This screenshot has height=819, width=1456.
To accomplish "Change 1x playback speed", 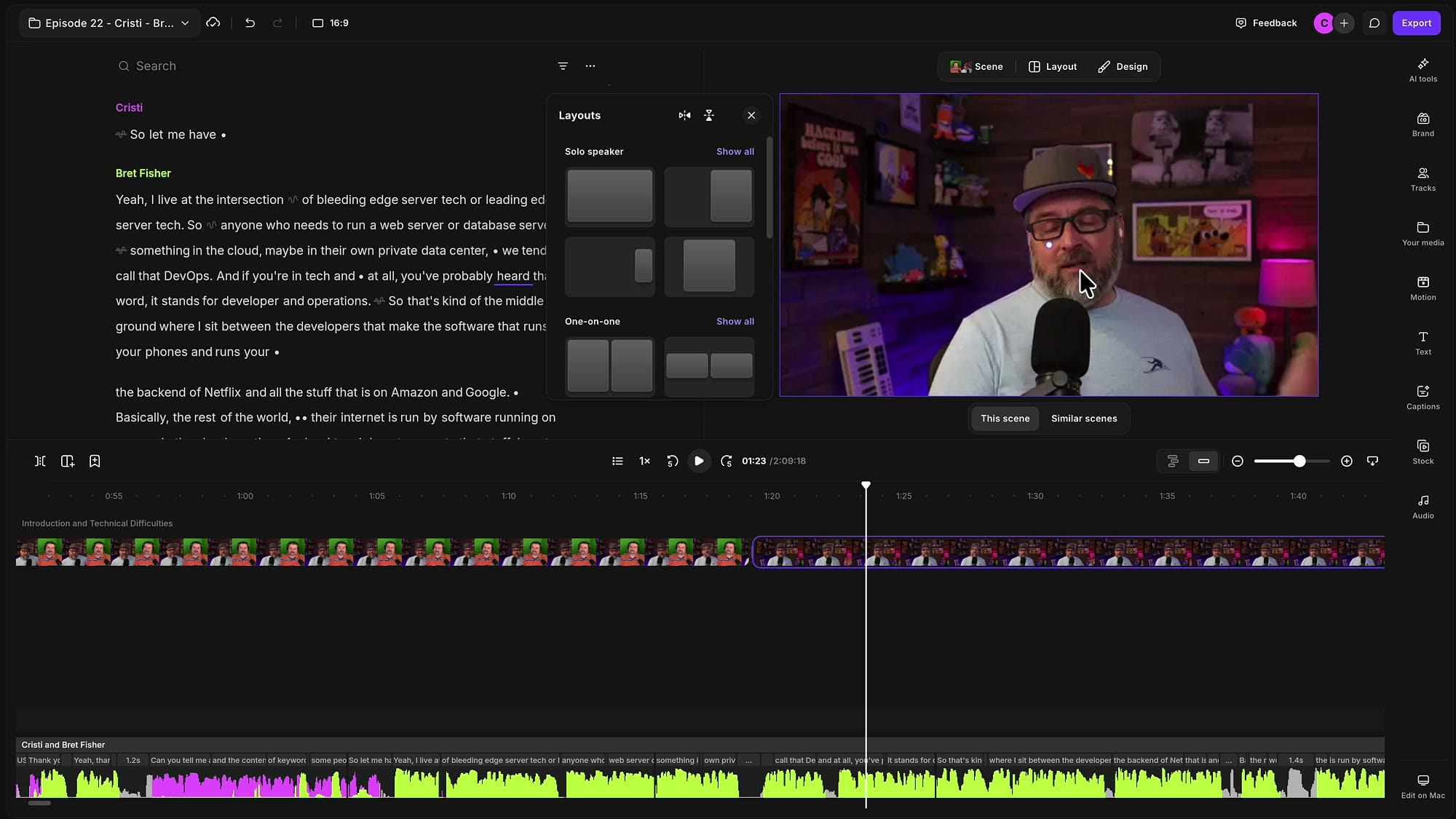I will pyautogui.click(x=644, y=461).
